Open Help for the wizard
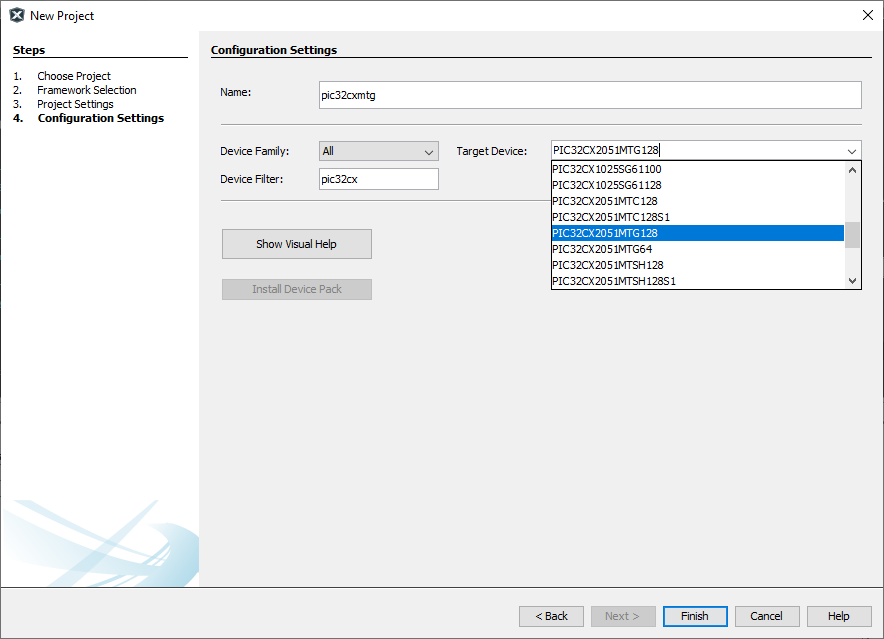Viewport: 884px width, 639px height. pyautogui.click(x=839, y=616)
